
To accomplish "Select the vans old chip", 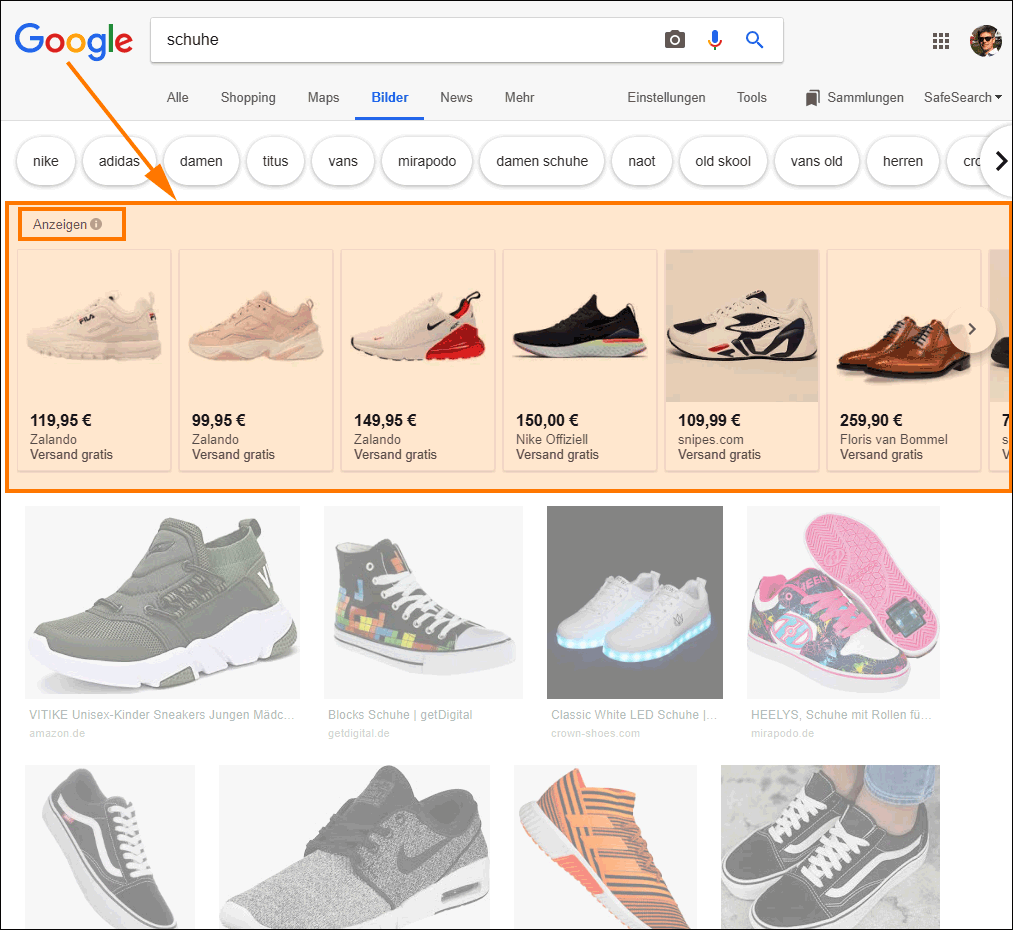I will pos(817,161).
